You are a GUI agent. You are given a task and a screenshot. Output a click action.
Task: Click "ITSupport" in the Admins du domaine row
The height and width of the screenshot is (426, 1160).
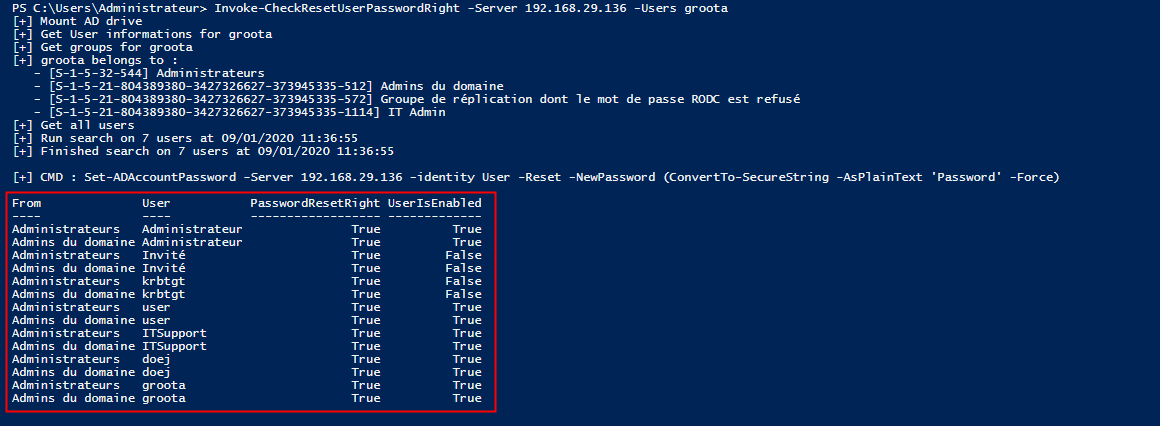pyautogui.click(x=174, y=346)
